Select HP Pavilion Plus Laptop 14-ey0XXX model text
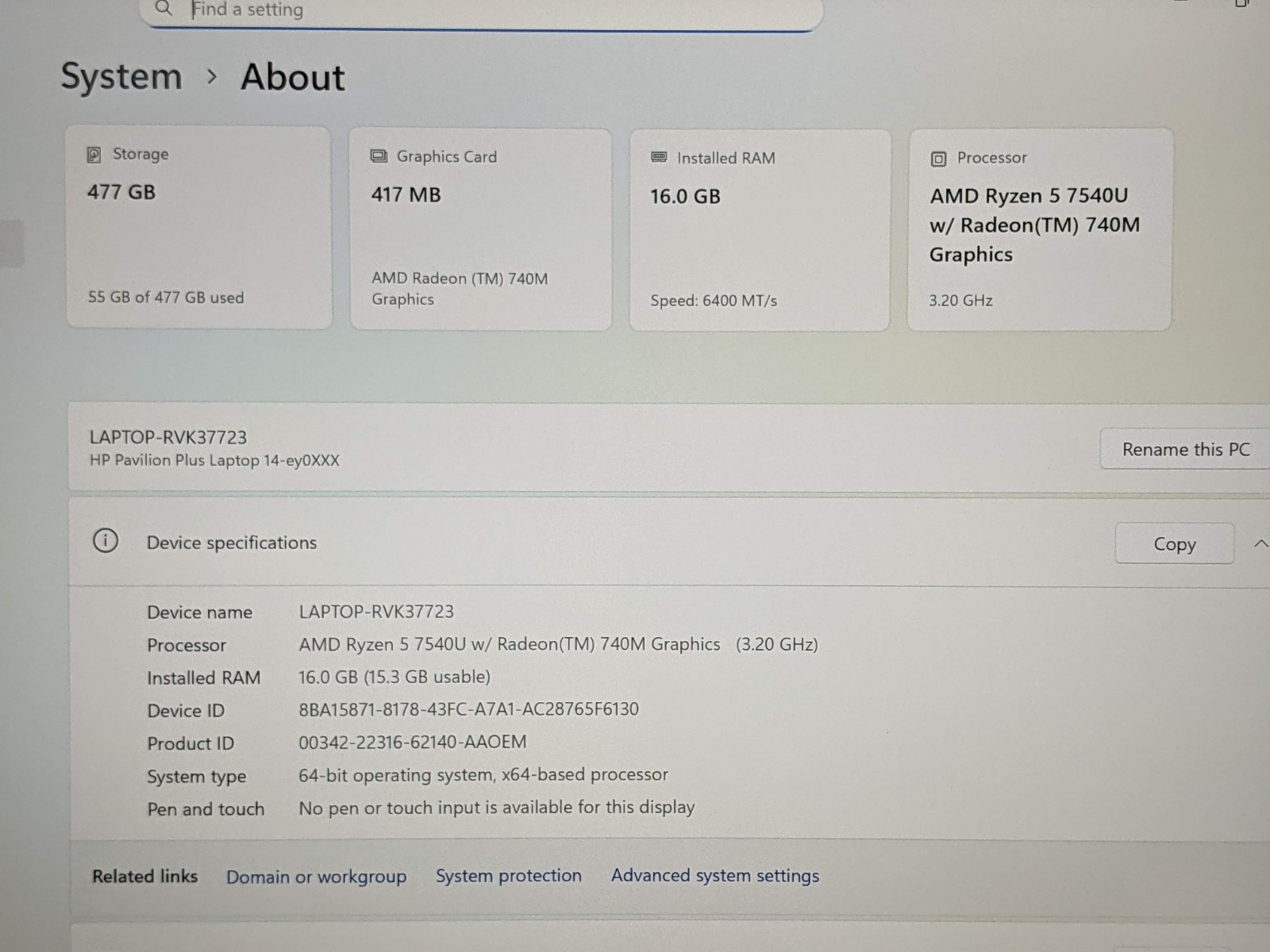Viewport: 1270px width, 952px height. (214, 460)
